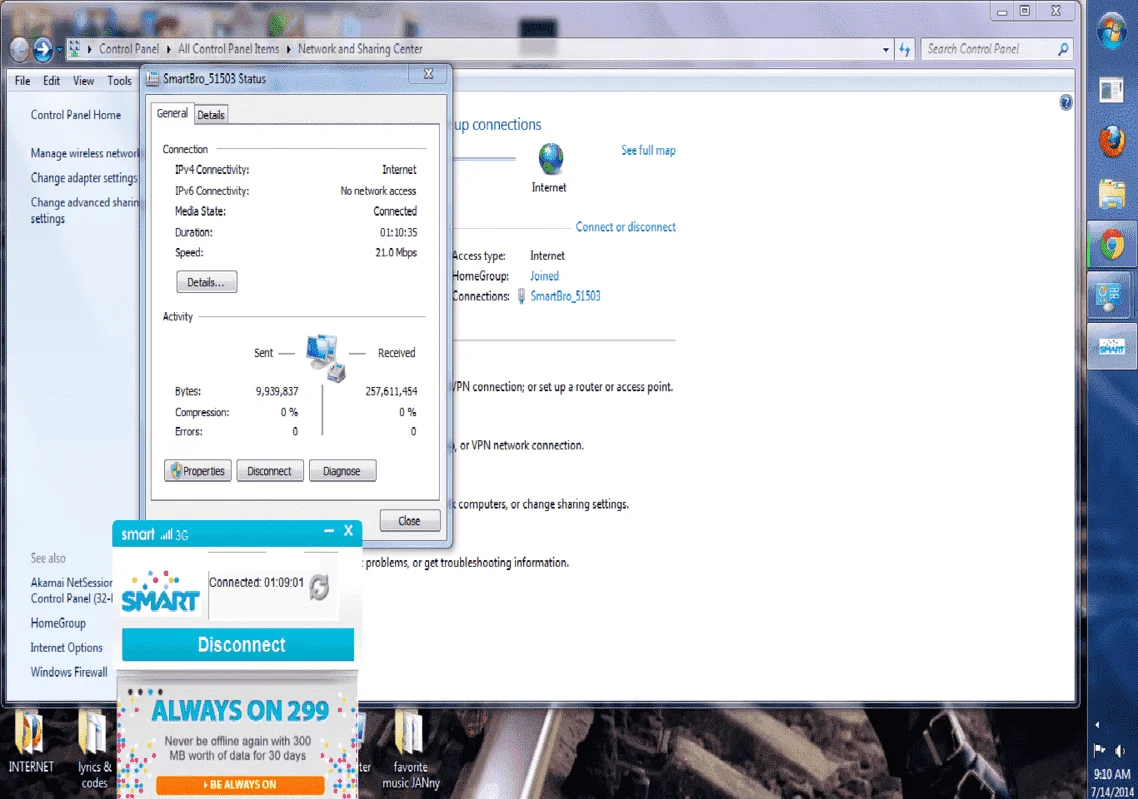Open Akamai NetSession Control Panel link
Screen dimensions: 1138x799
pyautogui.click(x=71, y=591)
